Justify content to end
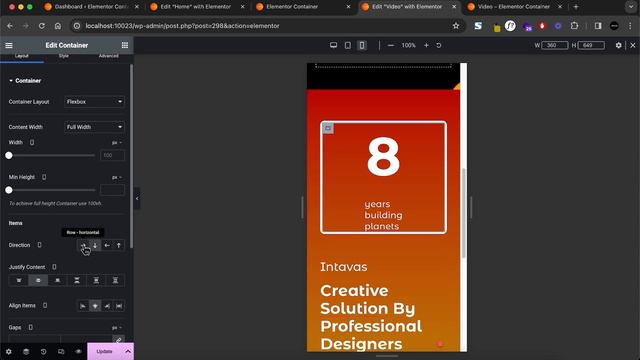Screen dimensions: 640x360 pos(58,280)
